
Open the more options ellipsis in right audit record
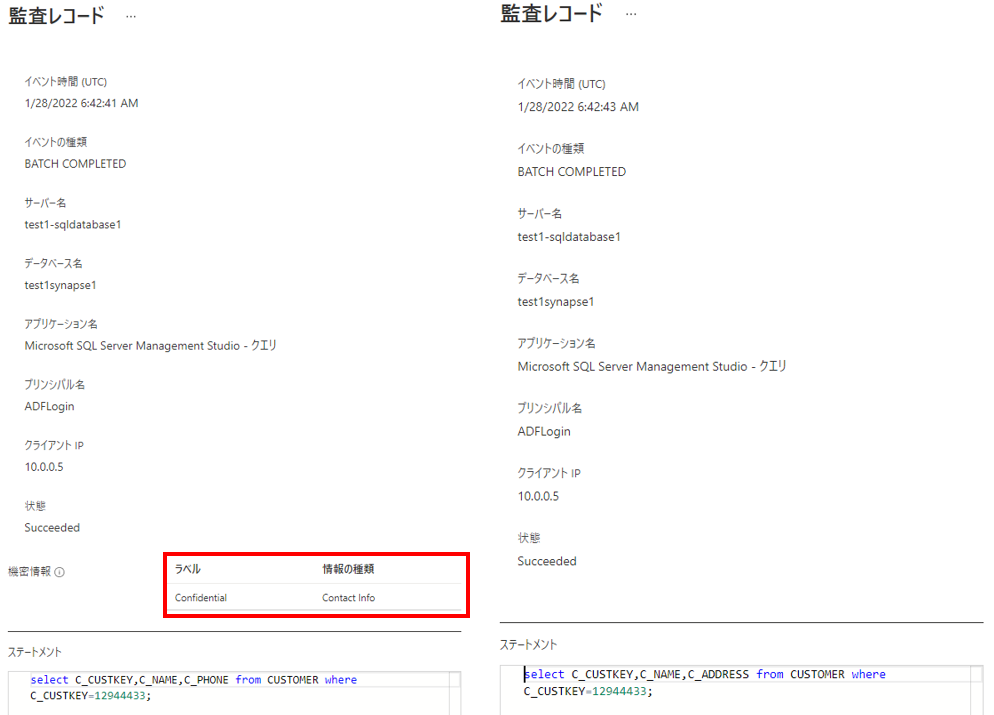(x=631, y=14)
